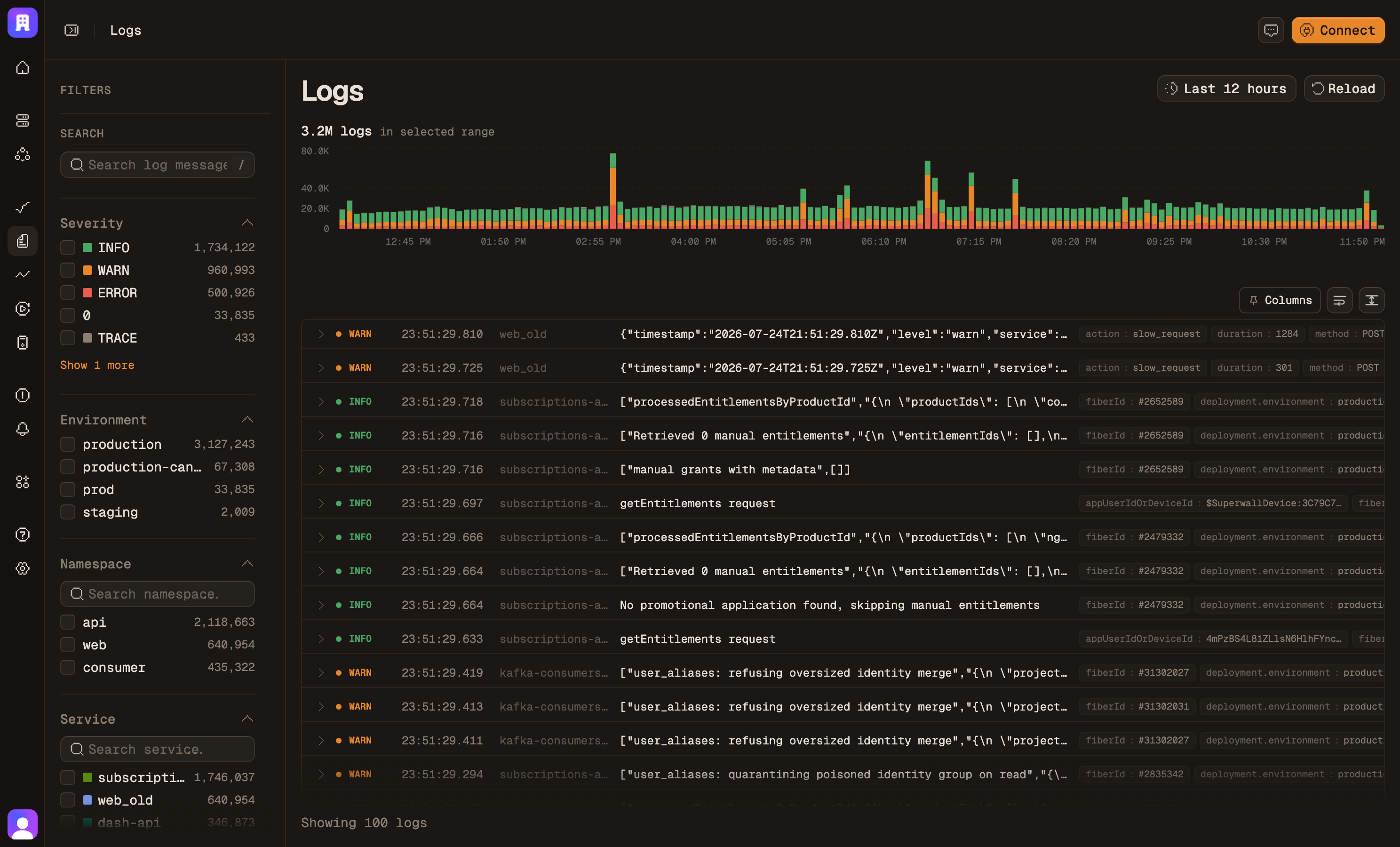This screenshot has height=847, width=1400.
Task: Open the integrations grid icon in sidebar
Action: tap(22, 482)
